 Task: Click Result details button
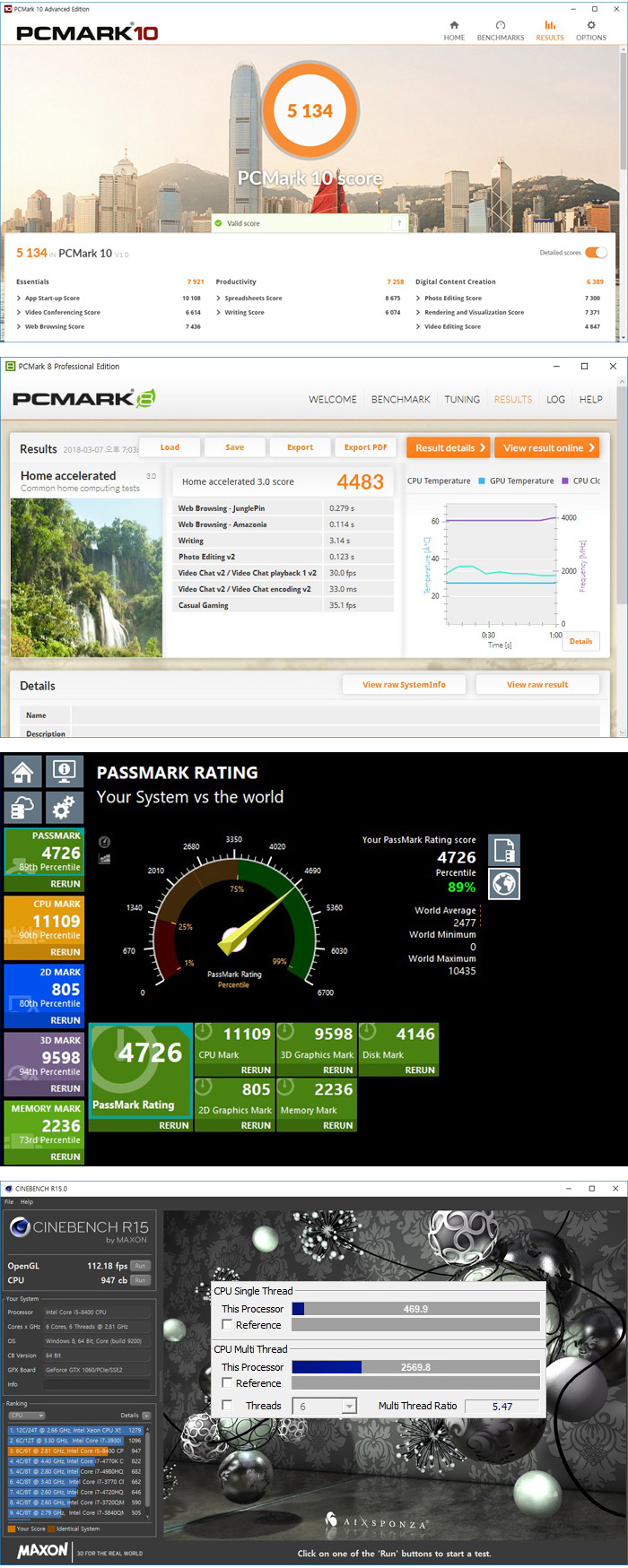(x=449, y=447)
